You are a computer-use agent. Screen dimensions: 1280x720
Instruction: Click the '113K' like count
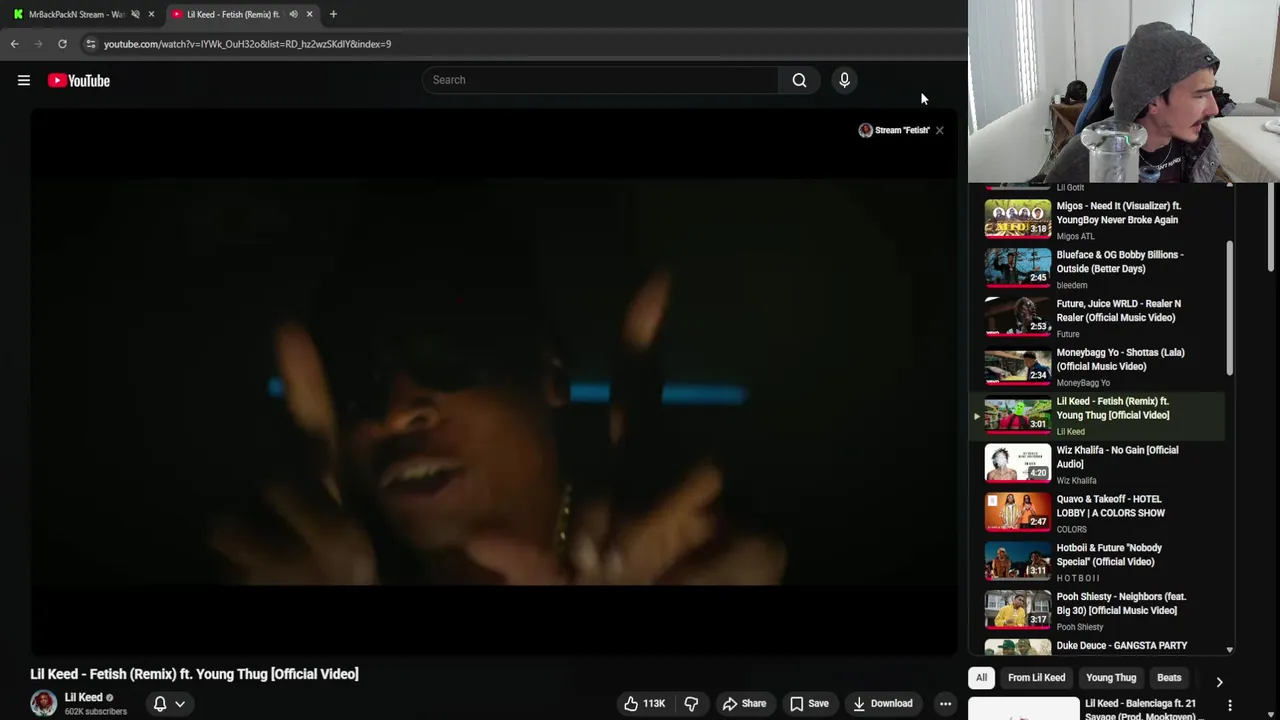[654, 704]
